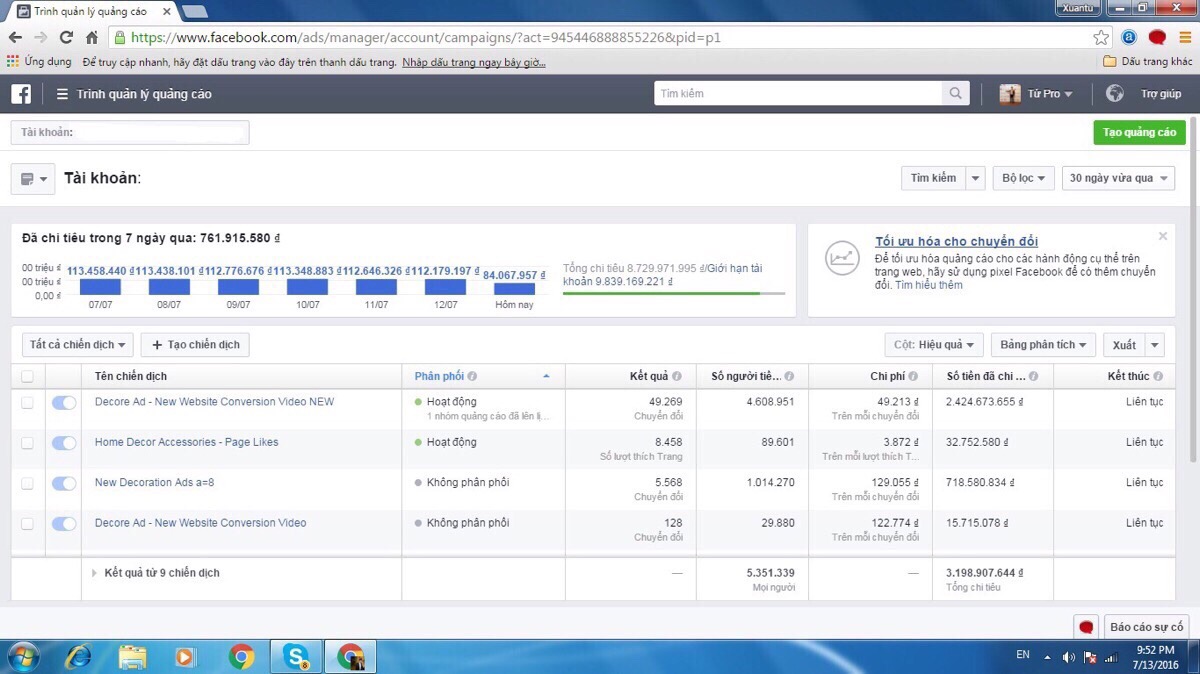The image size is (1200, 674).
Task: Click the Tìm kiếm search field
Action: click(x=798, y=94)
